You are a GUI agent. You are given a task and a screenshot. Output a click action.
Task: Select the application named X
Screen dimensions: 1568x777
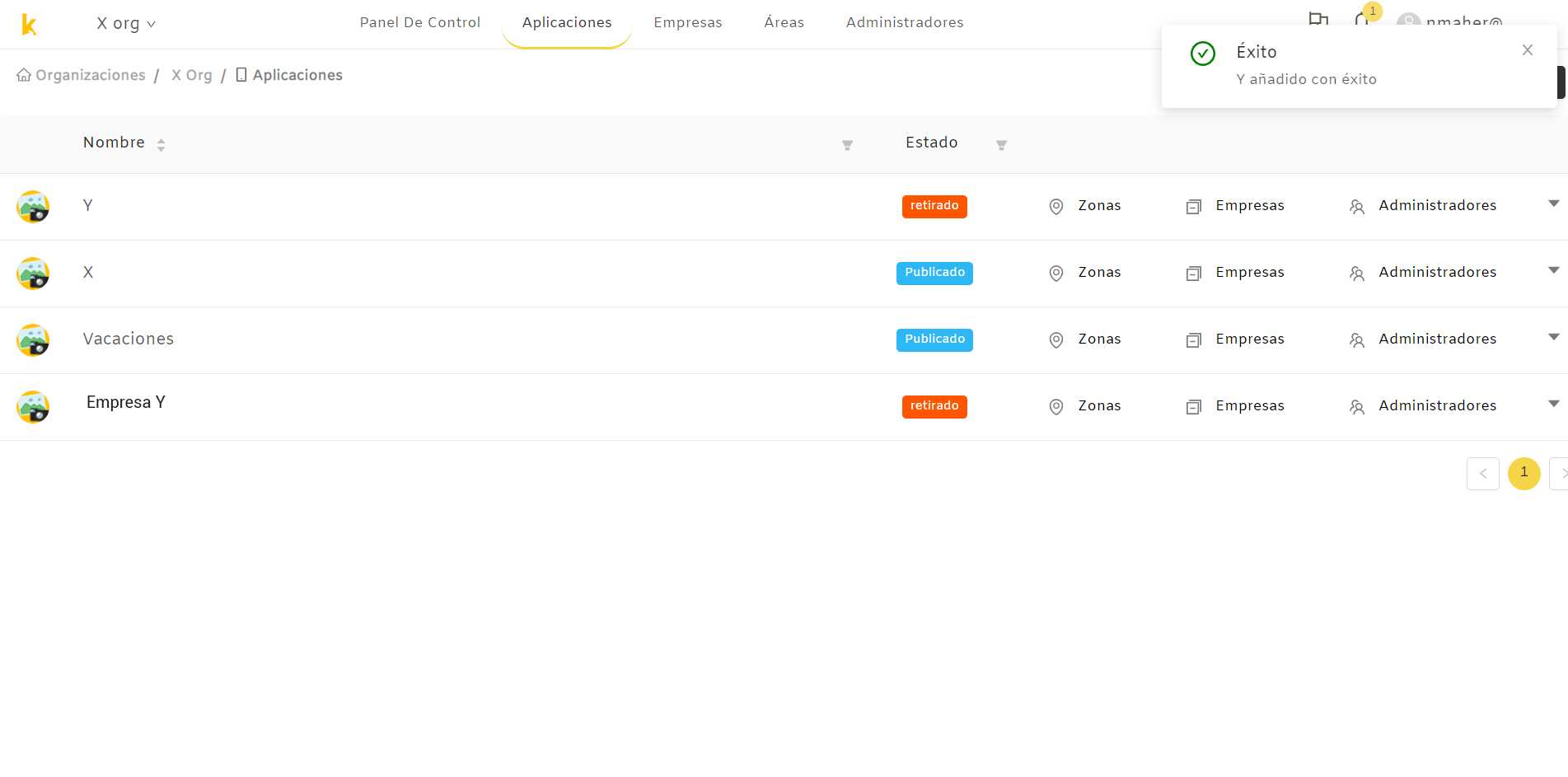point(88,272)
